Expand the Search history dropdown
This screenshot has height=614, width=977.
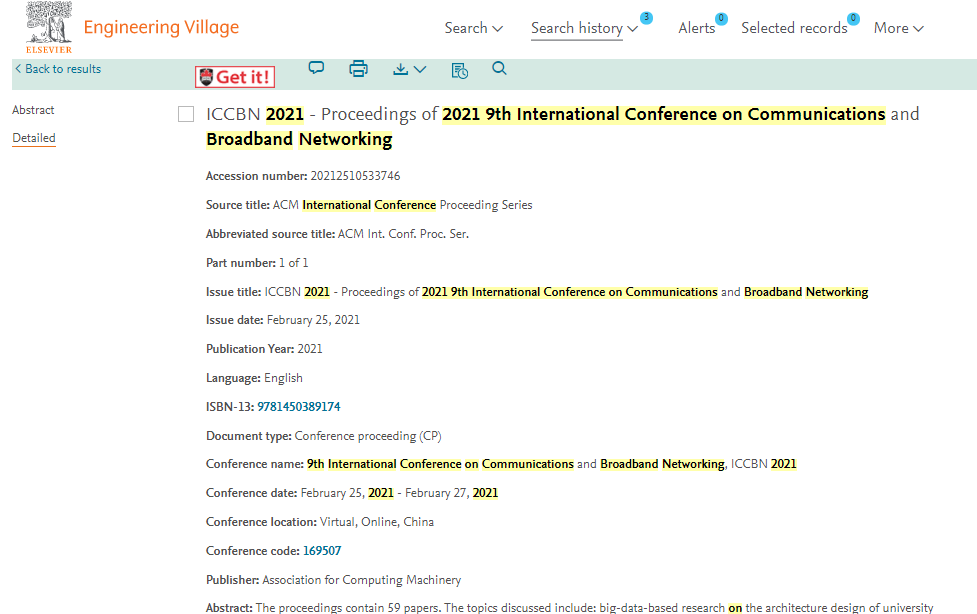pos(584,28)
